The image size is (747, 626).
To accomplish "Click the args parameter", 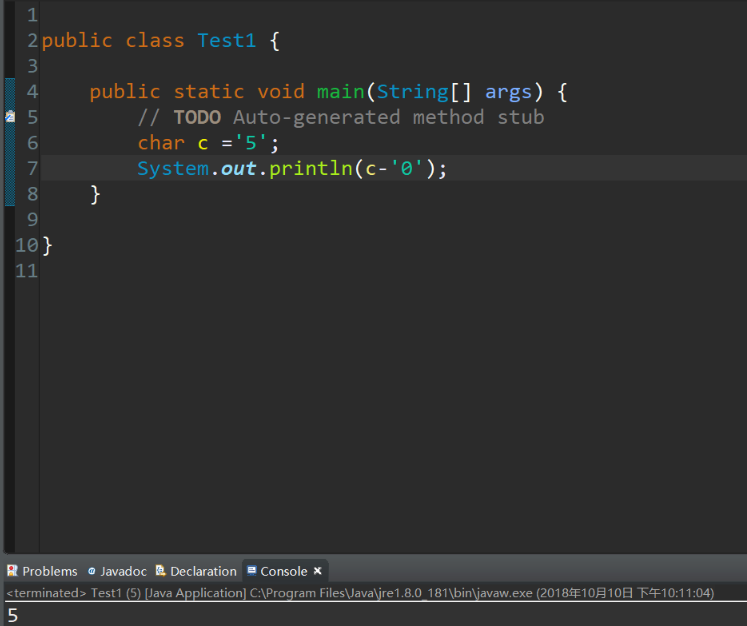I will [508, 92].
